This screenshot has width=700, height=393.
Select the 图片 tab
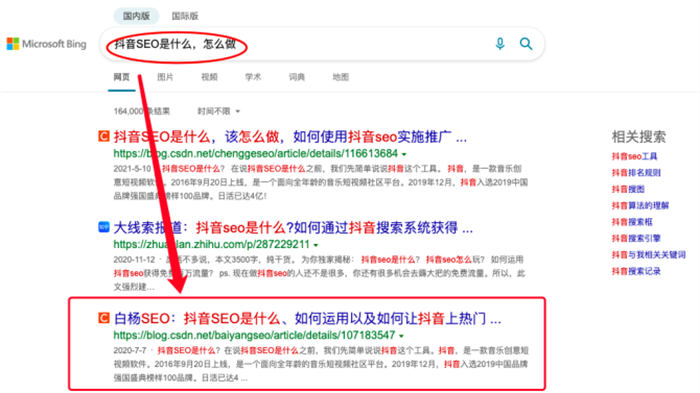(165, 77)
